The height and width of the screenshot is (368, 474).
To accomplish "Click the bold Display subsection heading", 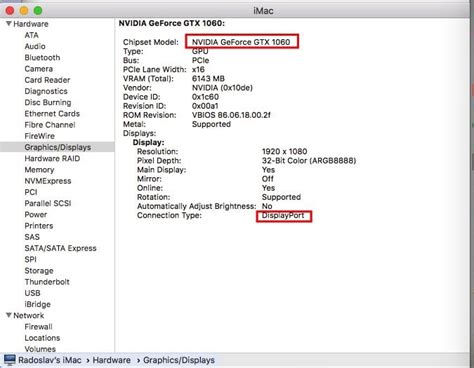I will (148, 142).
